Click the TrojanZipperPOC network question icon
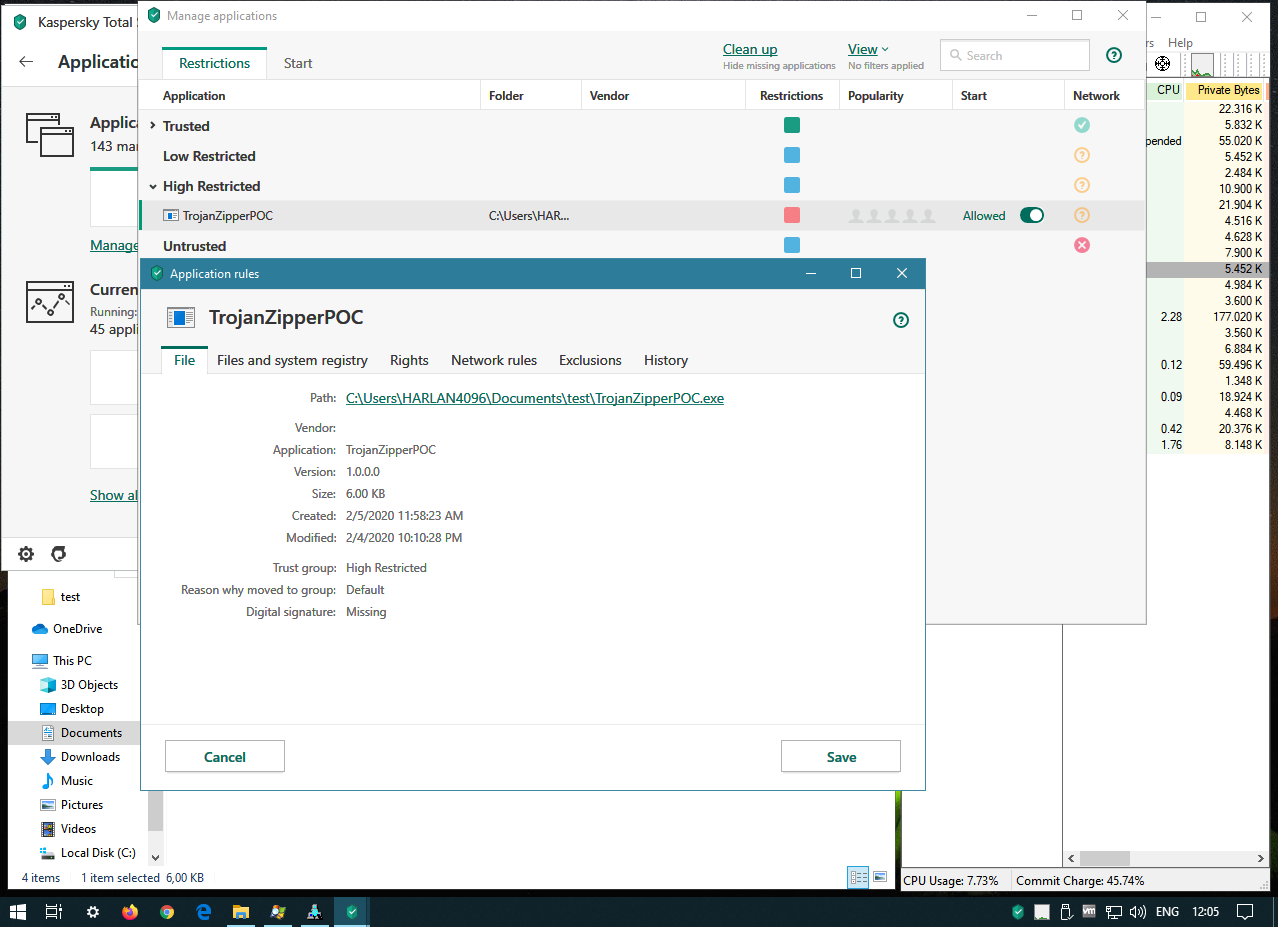 coord(1081,215)
